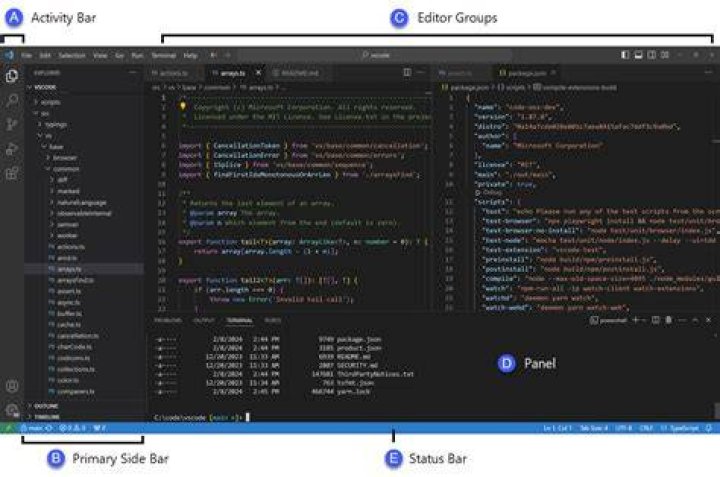Open the Explorer view in the Activity Bar

[x=12, y=76]
